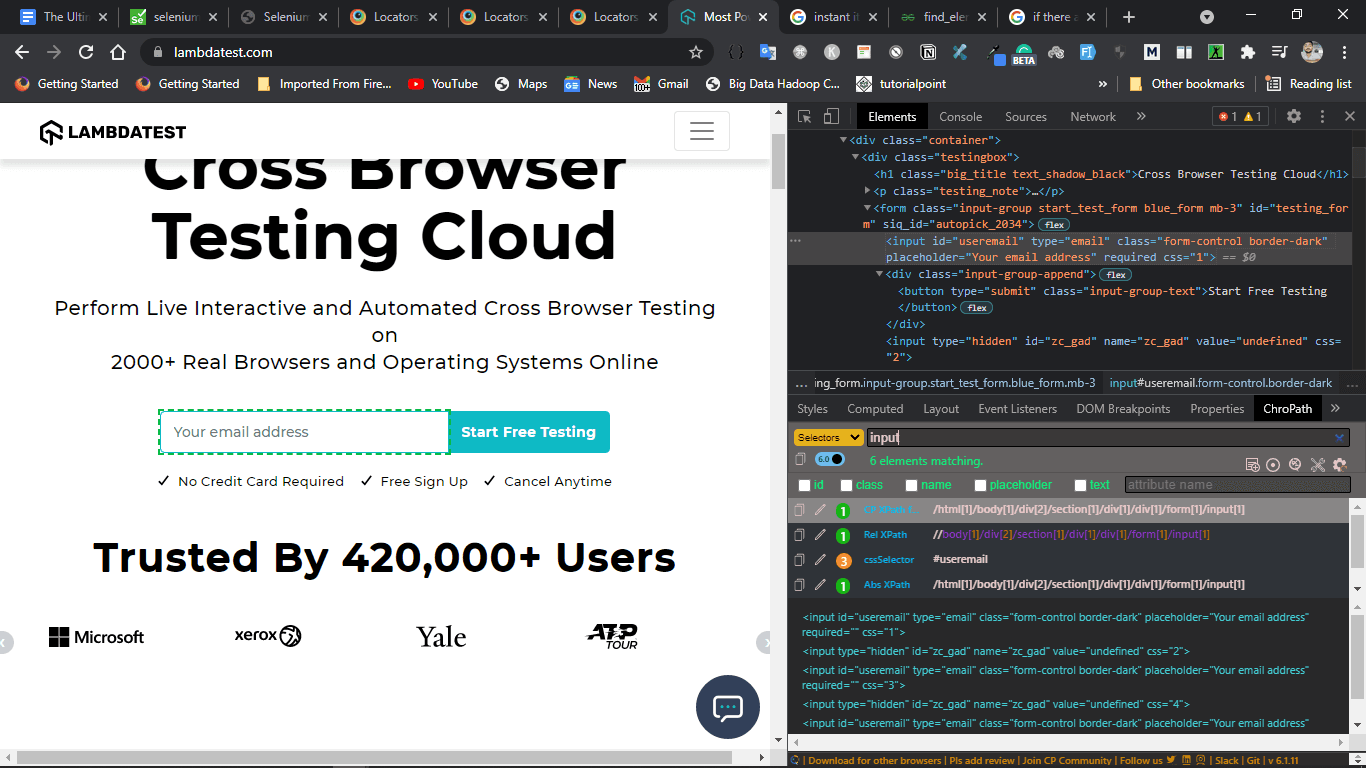Viewport: 1366px width, 768px height.
Task: Click ChroPath's record session icon
Action: point(1273,465)
